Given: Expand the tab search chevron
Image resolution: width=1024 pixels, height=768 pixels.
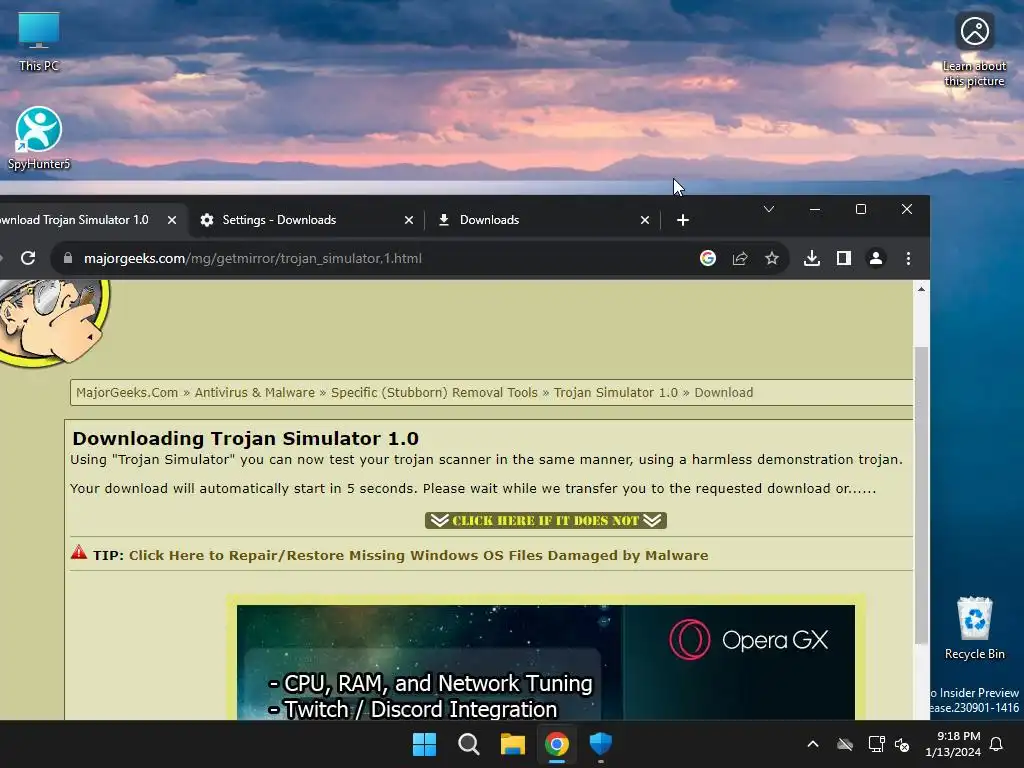Looking at the screenshot, I should (x=769, y=209).
